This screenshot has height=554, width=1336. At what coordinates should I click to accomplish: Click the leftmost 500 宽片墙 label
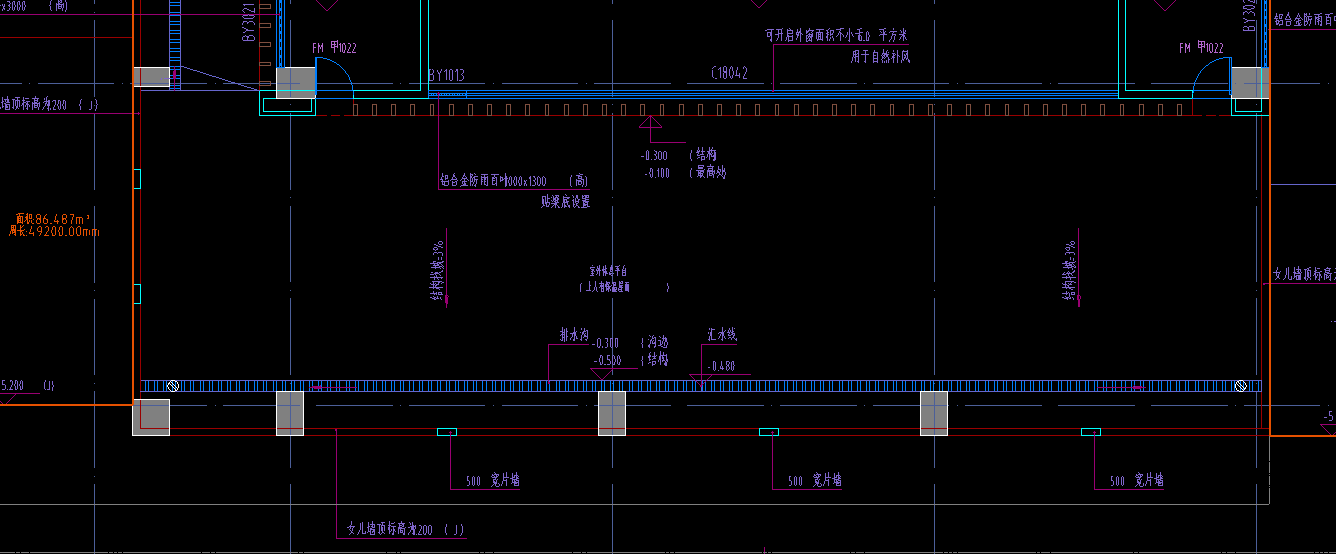coord(493,481)
